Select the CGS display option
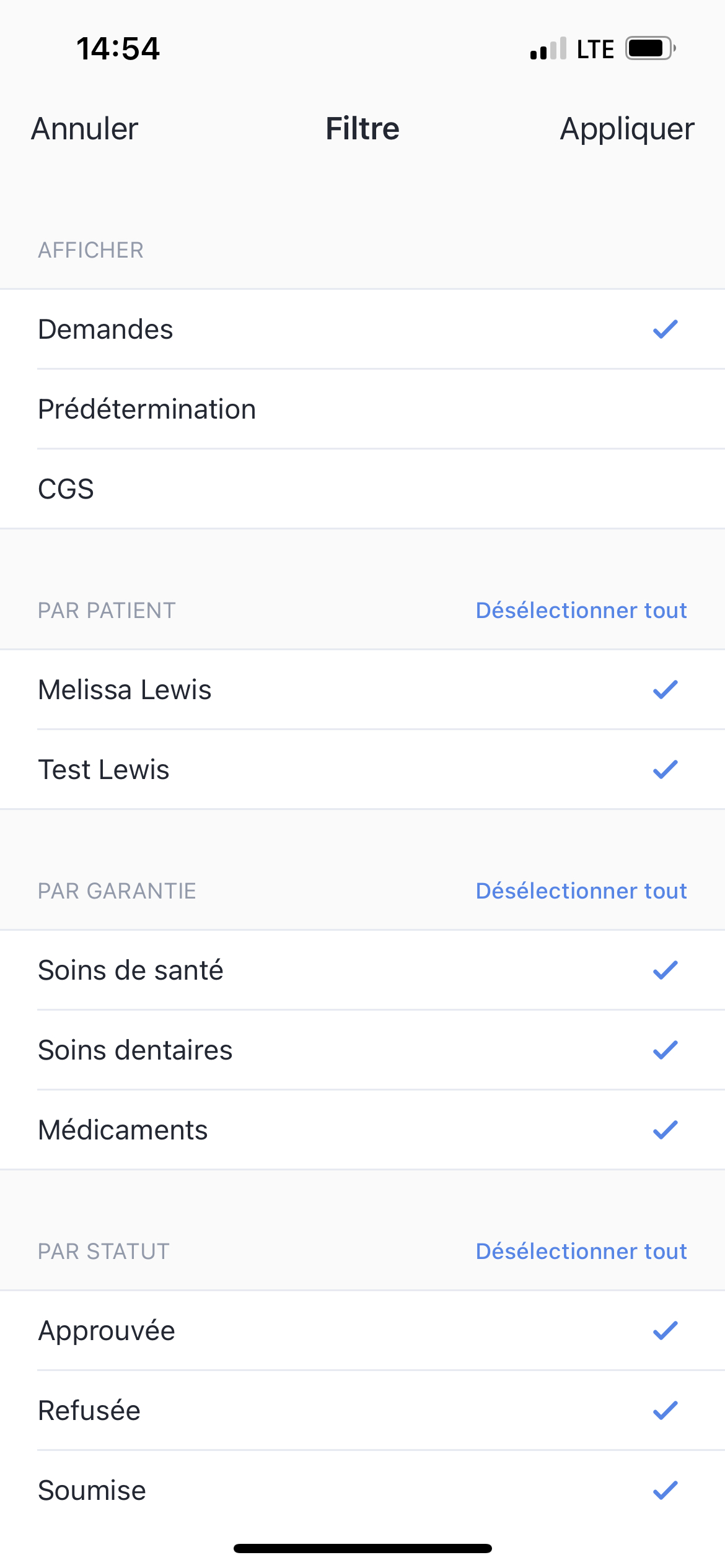Screen dimensions: 725x1568 click(66, 489)
